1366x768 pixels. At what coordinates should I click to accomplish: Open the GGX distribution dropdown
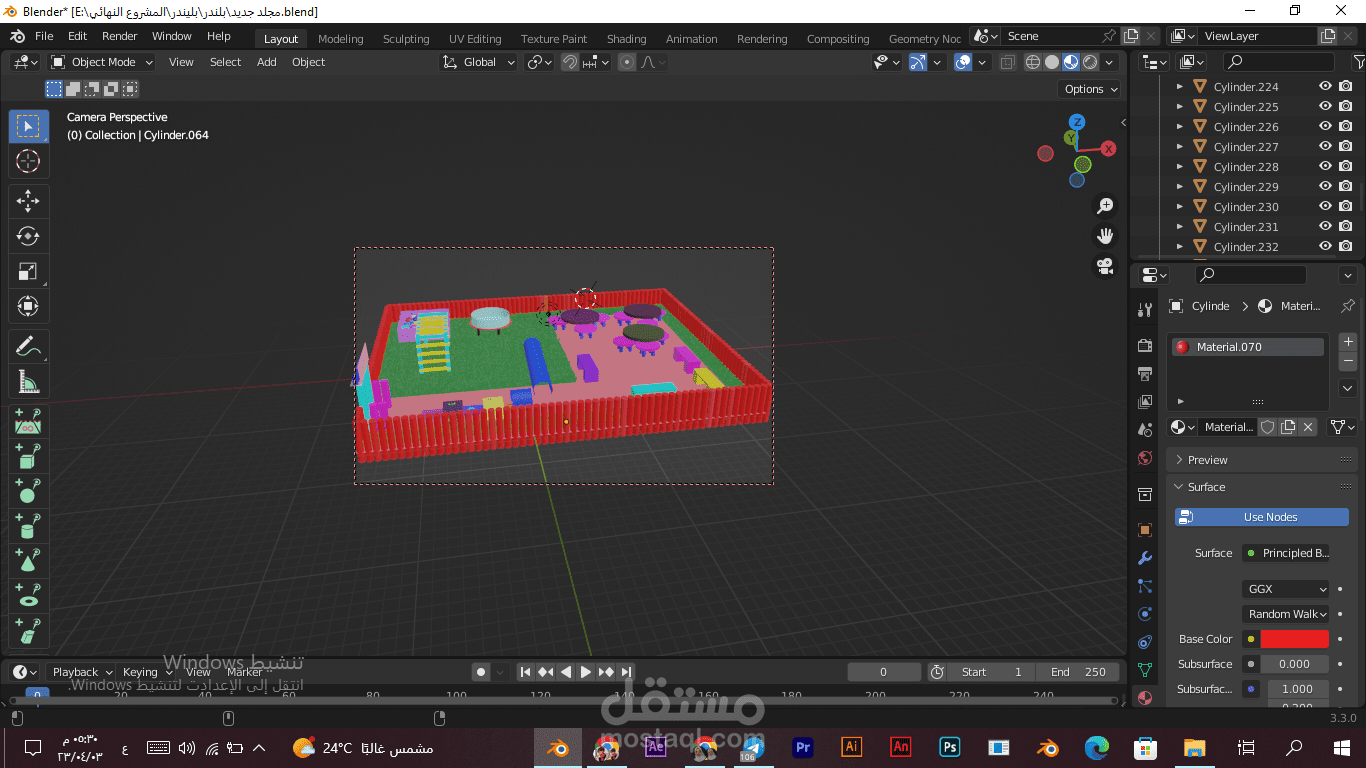click(1287, 589)
